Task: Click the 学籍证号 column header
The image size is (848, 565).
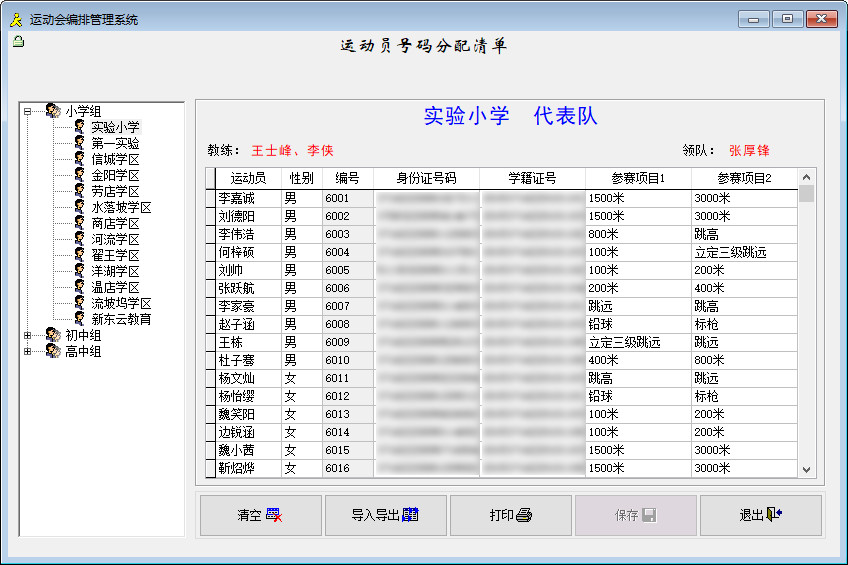Action: coord(532,178)
